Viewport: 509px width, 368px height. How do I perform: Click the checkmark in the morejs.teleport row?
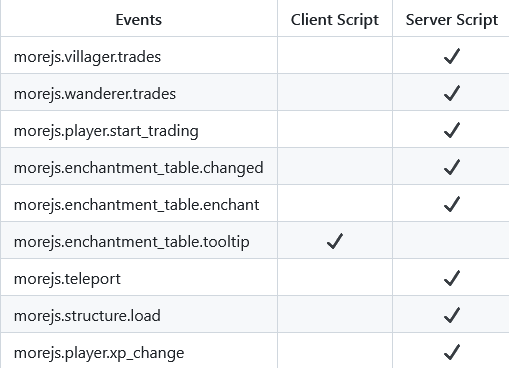[452, 278]
